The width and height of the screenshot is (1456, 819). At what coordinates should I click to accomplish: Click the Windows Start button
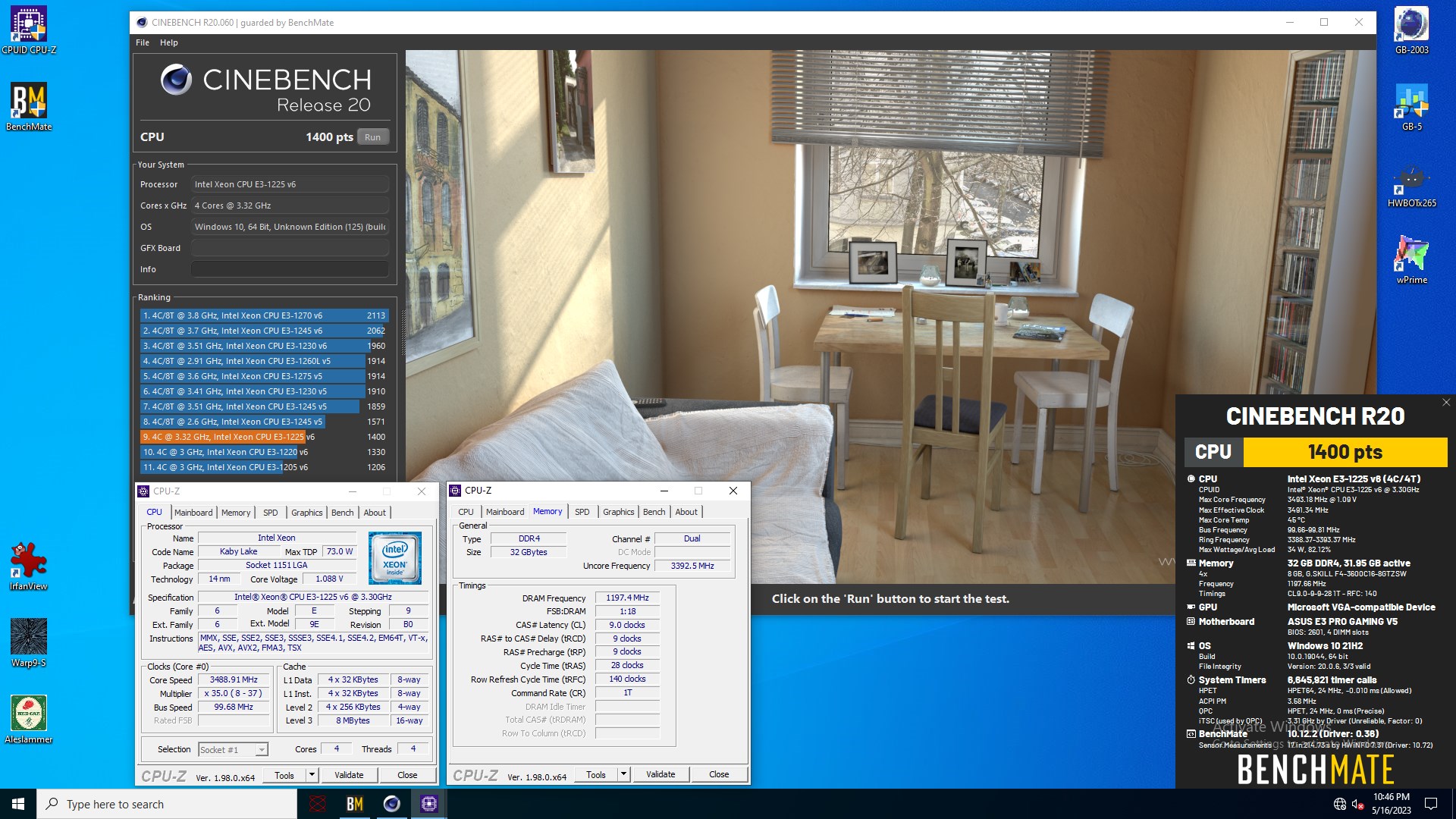pos(18,804)
